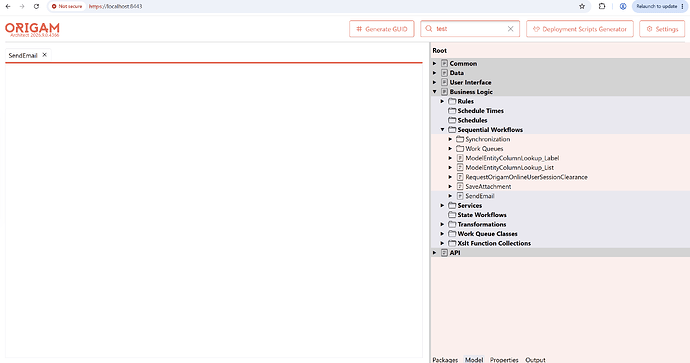Click the ORIGAM logo

(32, 29)
